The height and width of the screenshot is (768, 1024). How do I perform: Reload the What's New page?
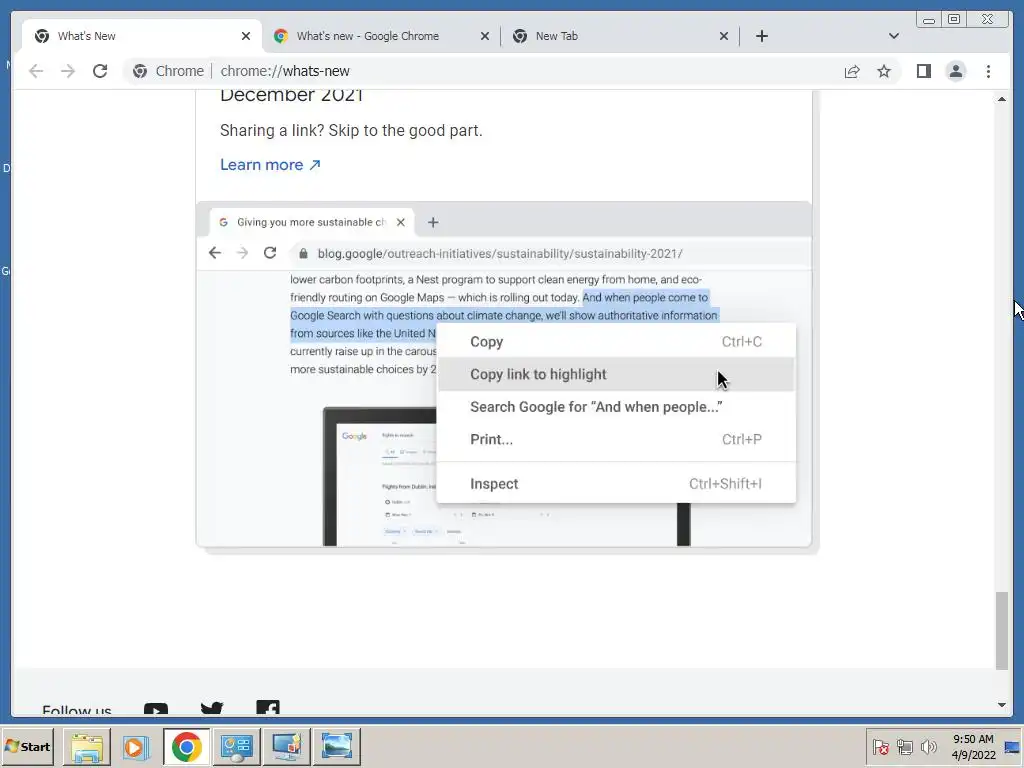pos(100,71)
